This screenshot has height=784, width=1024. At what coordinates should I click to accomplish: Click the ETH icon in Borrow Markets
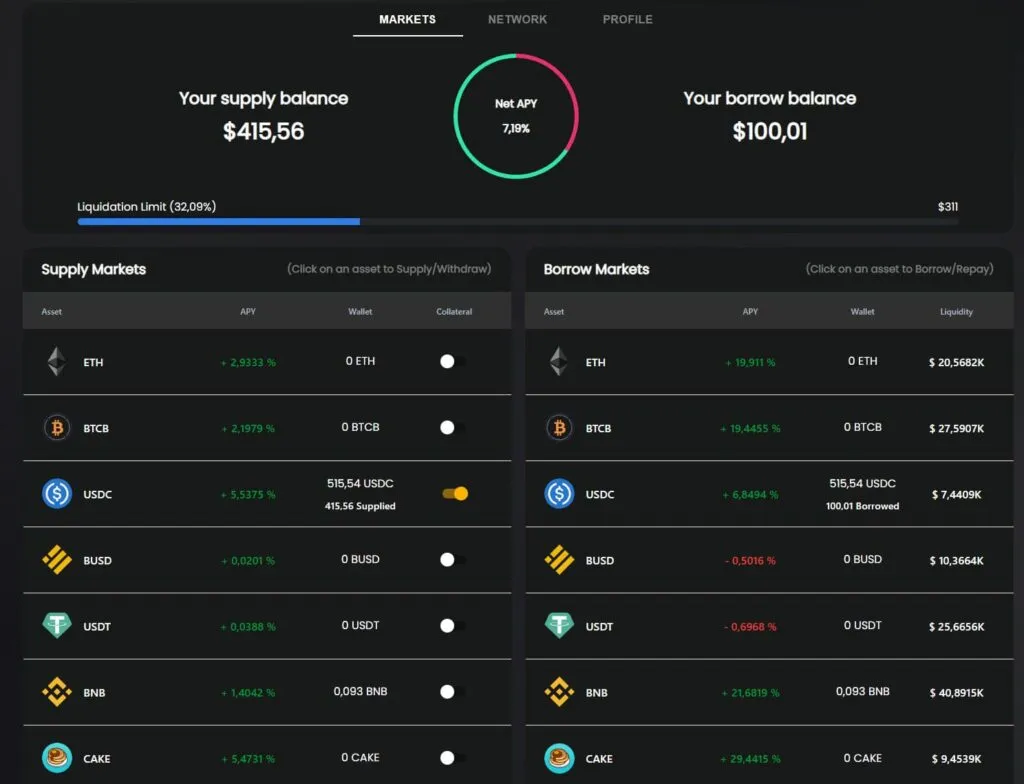[559, 361]
